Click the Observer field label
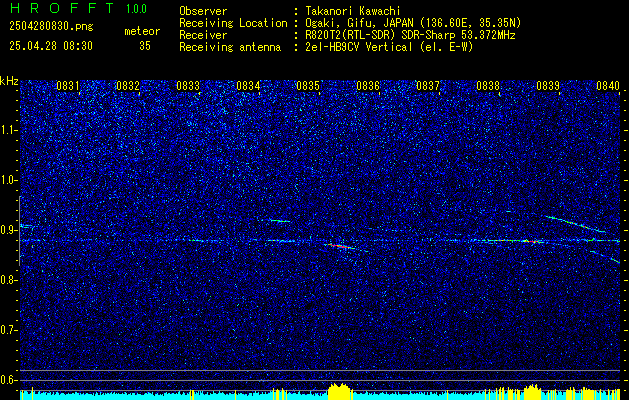629x400 pixels. [203, 11]
